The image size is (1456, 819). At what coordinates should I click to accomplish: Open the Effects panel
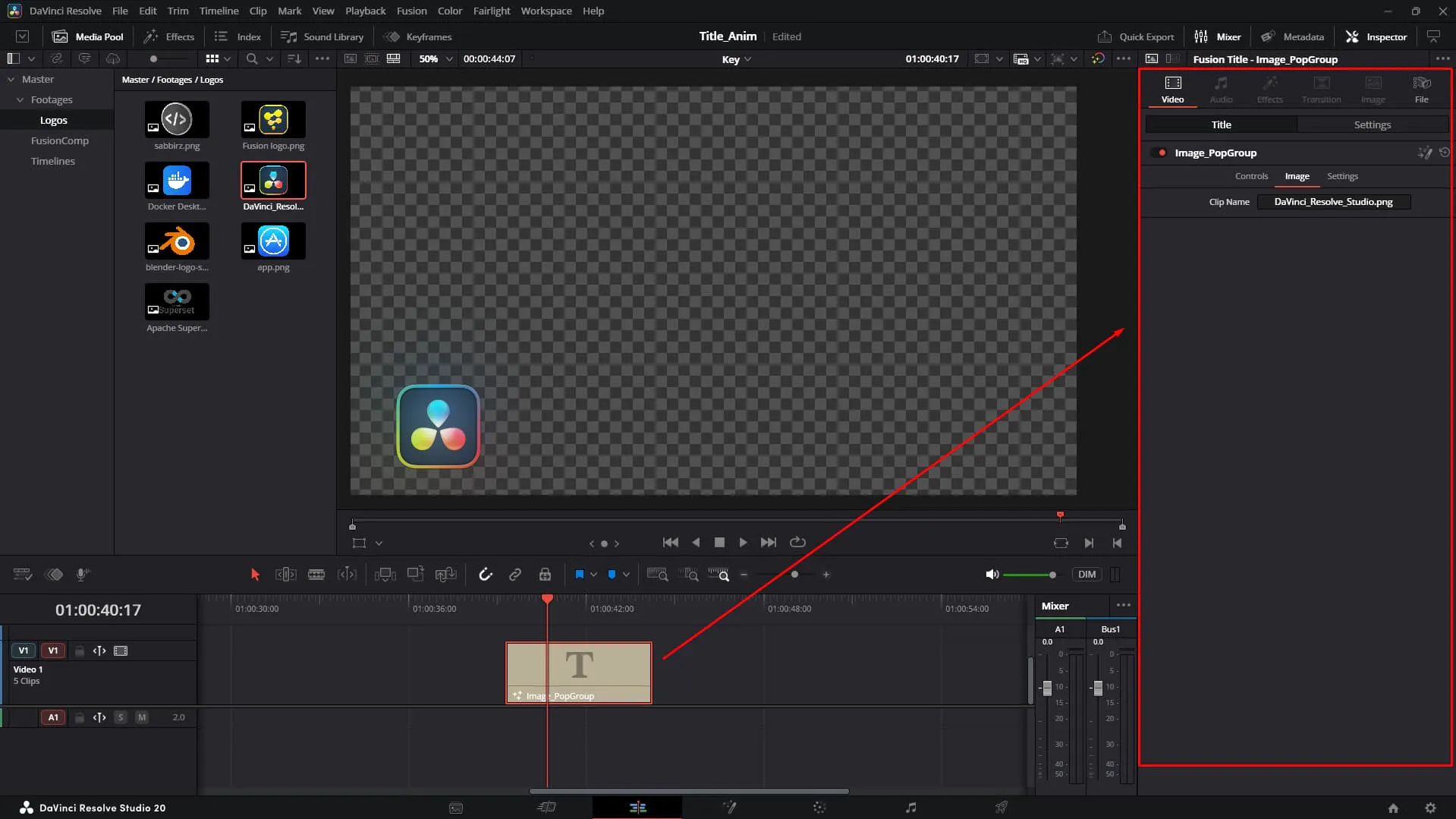click(x=169, y=36)
